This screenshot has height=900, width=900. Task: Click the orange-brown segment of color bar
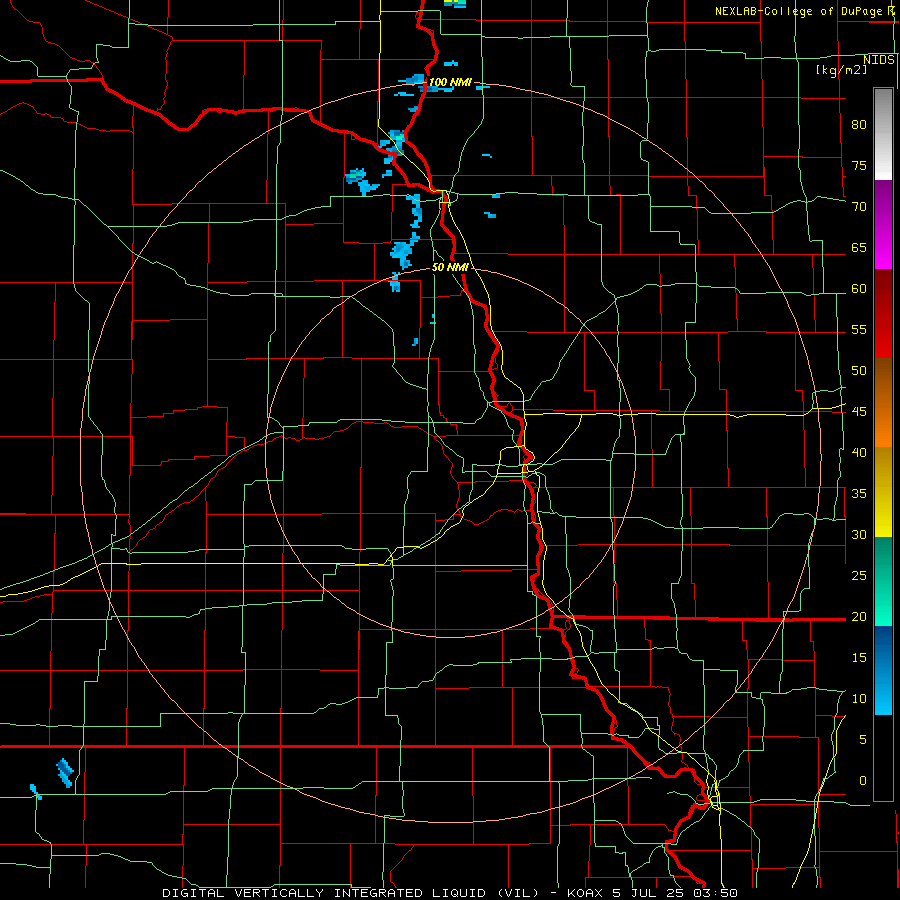pyautogui.click(x=883, y=402)
